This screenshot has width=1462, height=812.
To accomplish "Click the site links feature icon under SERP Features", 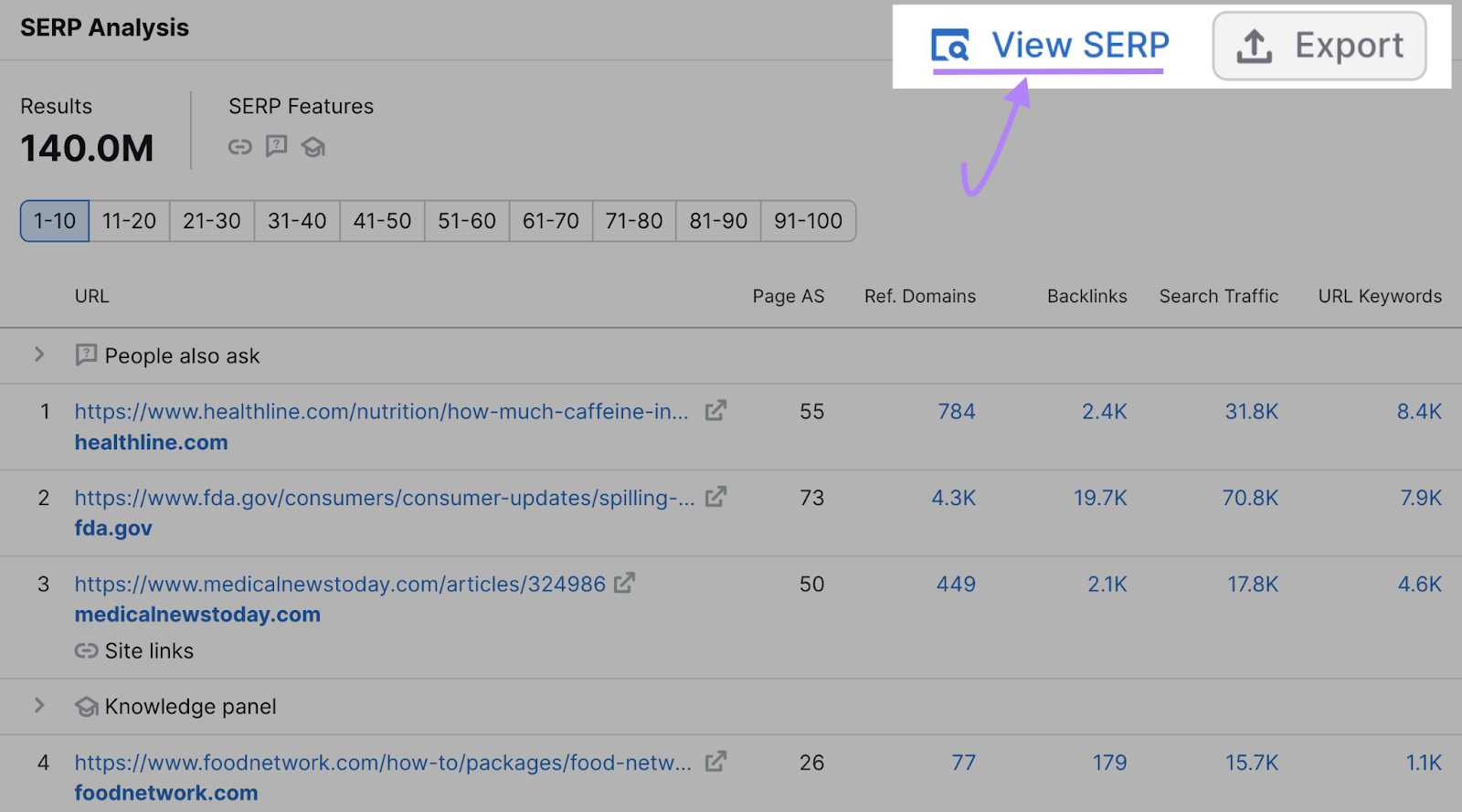I will click(x=239, y=147).
